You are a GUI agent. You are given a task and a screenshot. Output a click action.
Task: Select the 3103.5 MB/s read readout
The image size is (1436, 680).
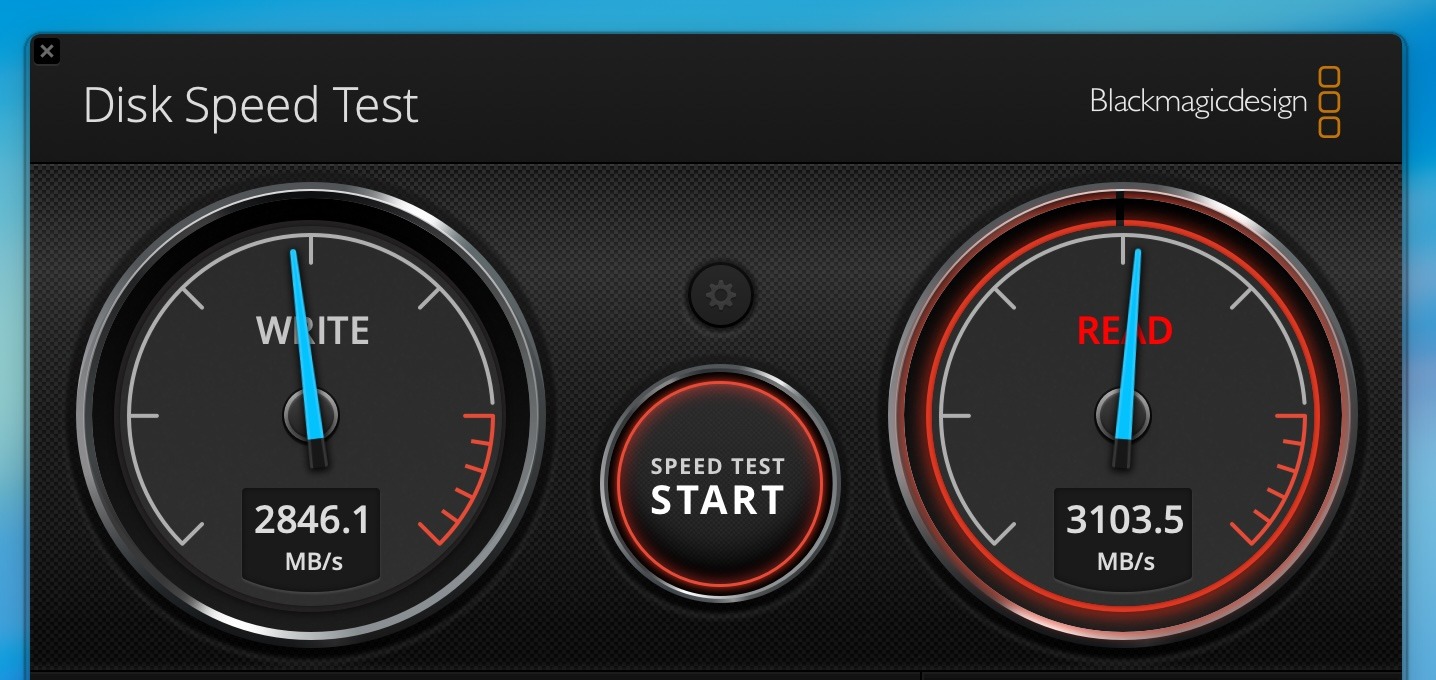1125,536
